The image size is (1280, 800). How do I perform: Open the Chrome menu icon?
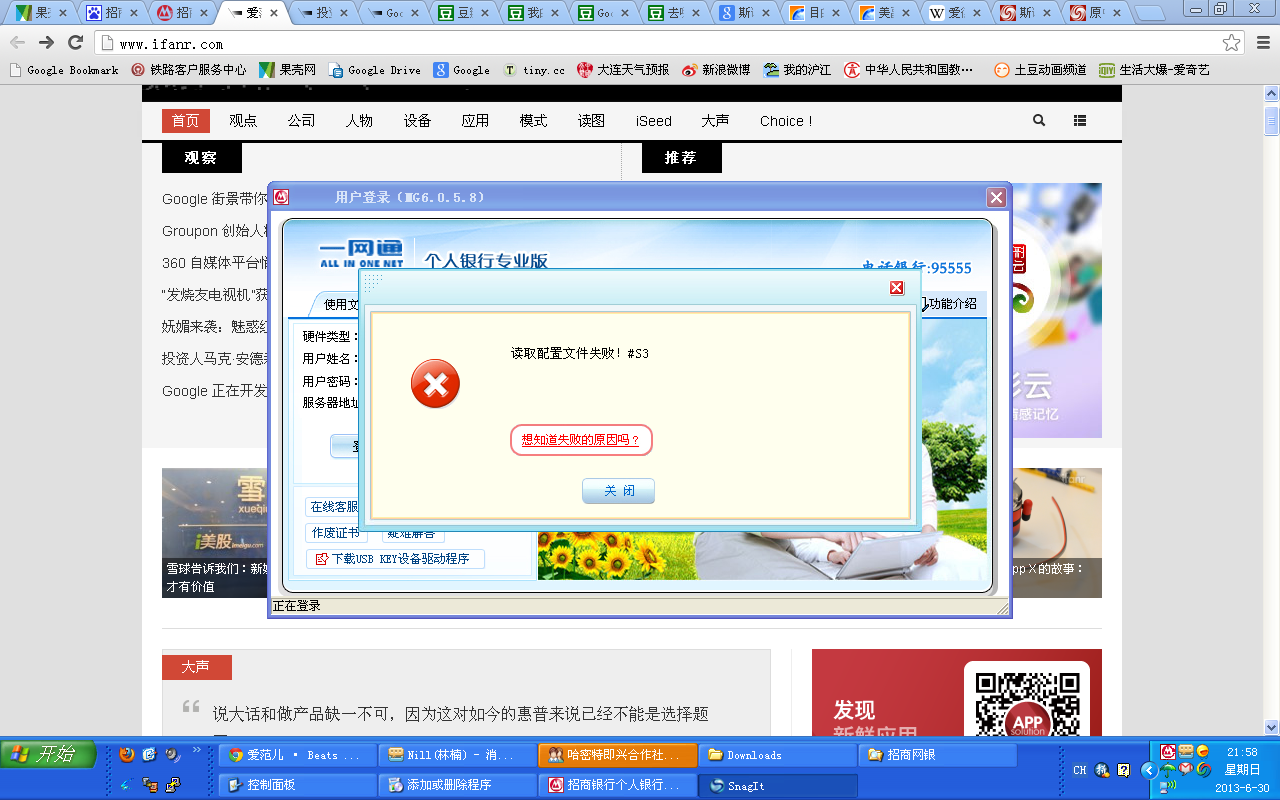click(x=1261, y=43)
